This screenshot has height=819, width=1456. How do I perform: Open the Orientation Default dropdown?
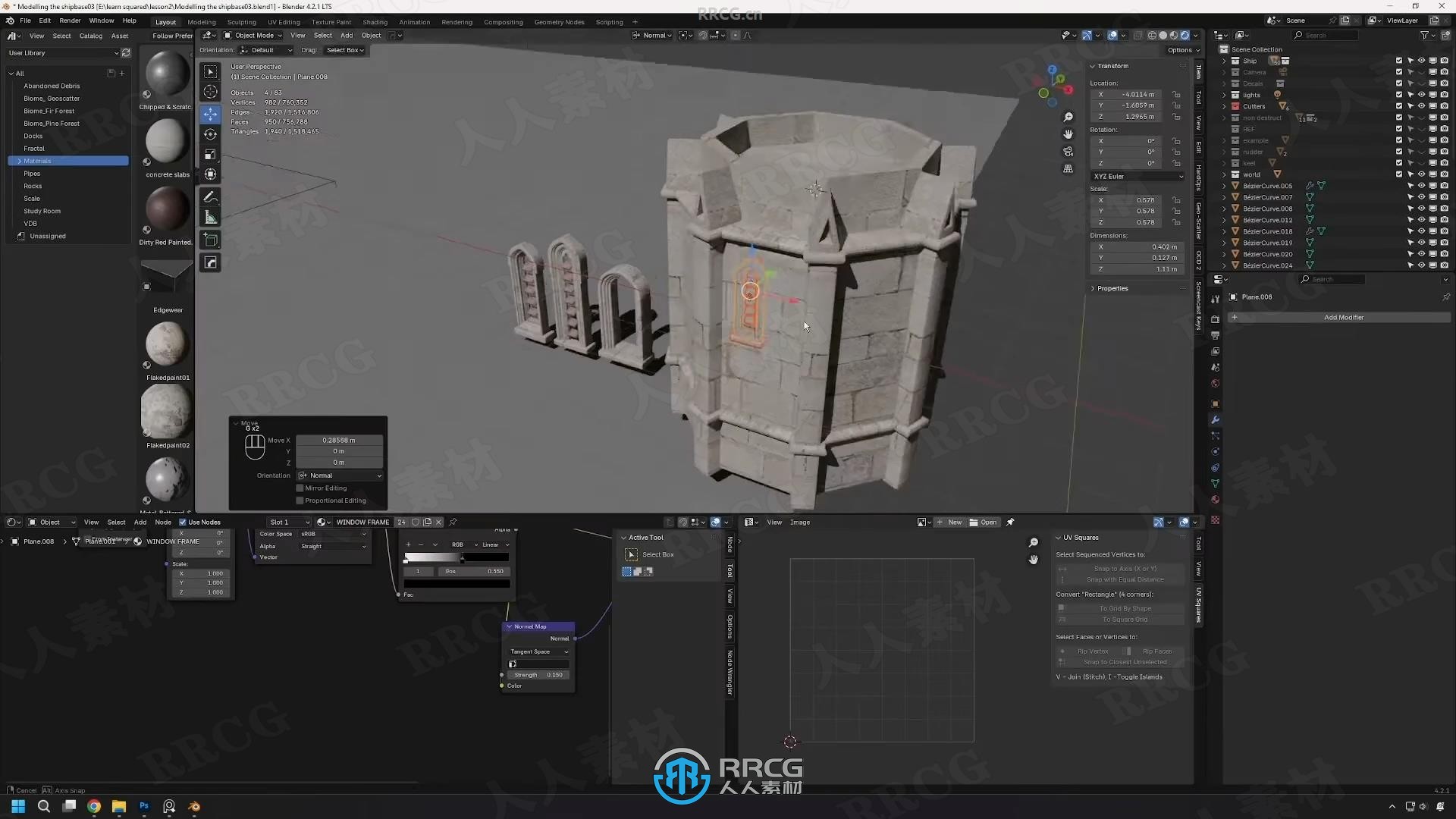point(265,50)
